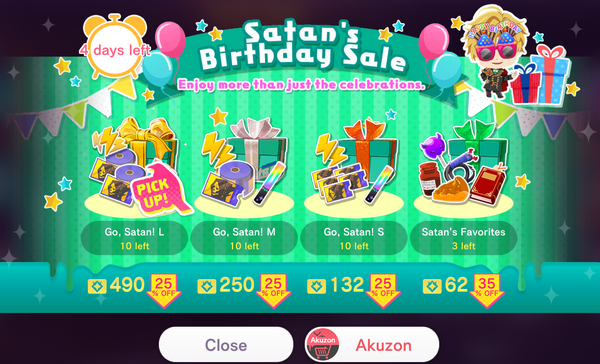Open the Akuzon shop
This screenshot has width=600, height=364.
(x=372, y=345)
